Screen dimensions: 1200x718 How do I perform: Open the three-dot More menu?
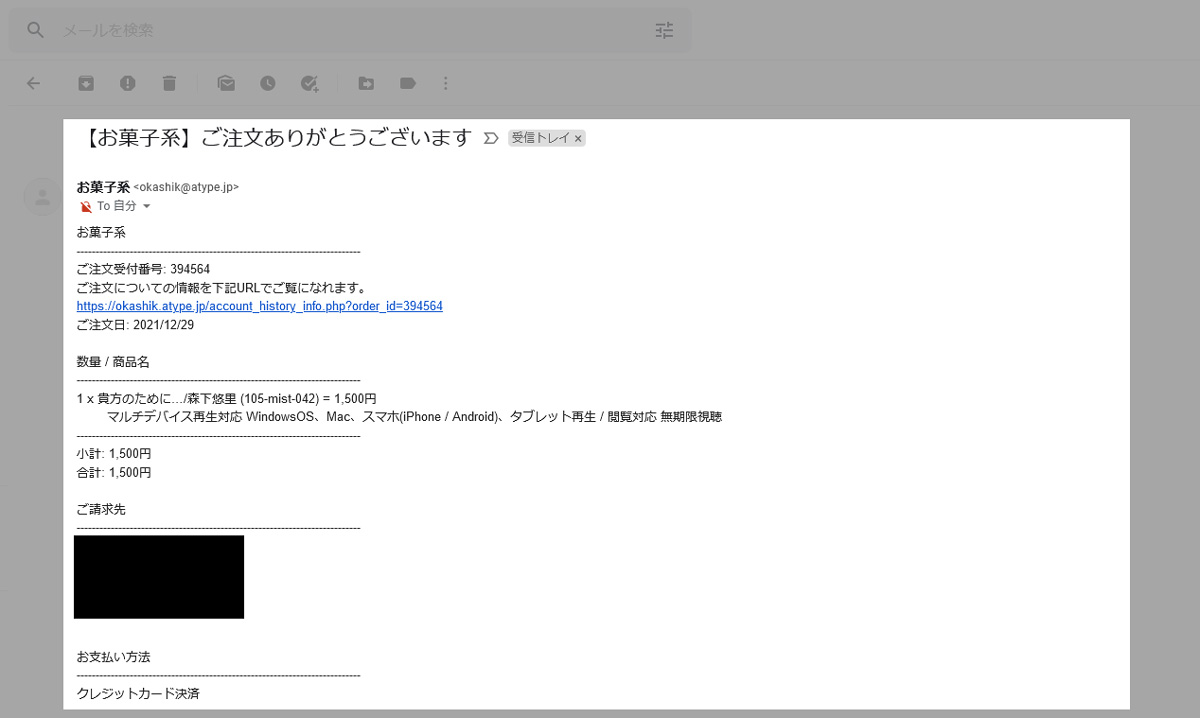tap(446, 84)
